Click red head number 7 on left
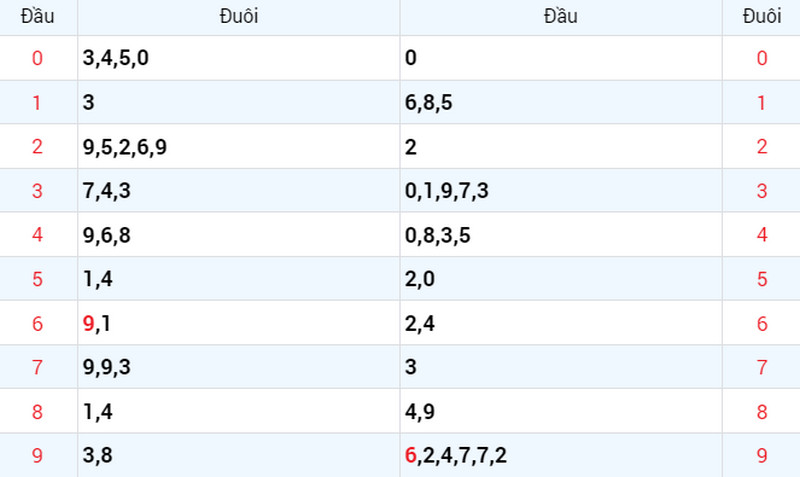 37,367
